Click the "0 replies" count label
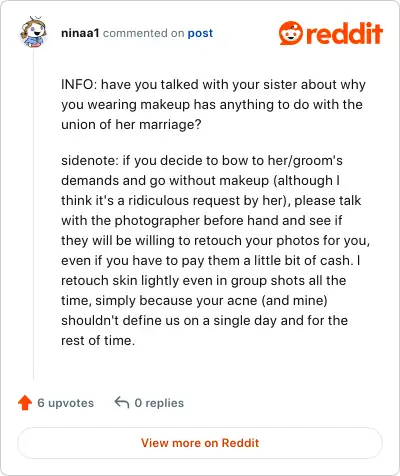400x476 pixels. (x=159, y=403)
